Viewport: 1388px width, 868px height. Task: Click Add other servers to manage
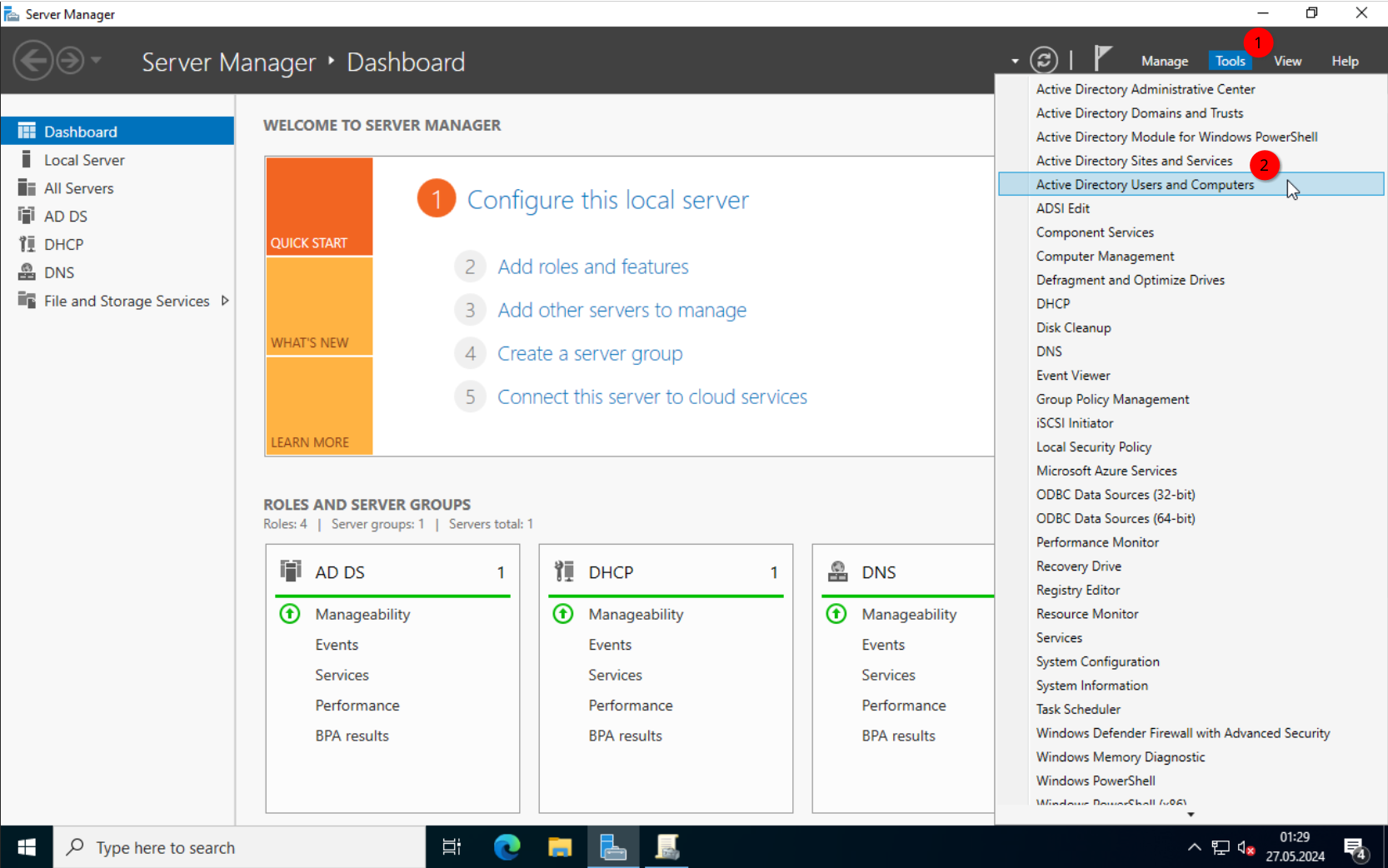pos(622,310)
